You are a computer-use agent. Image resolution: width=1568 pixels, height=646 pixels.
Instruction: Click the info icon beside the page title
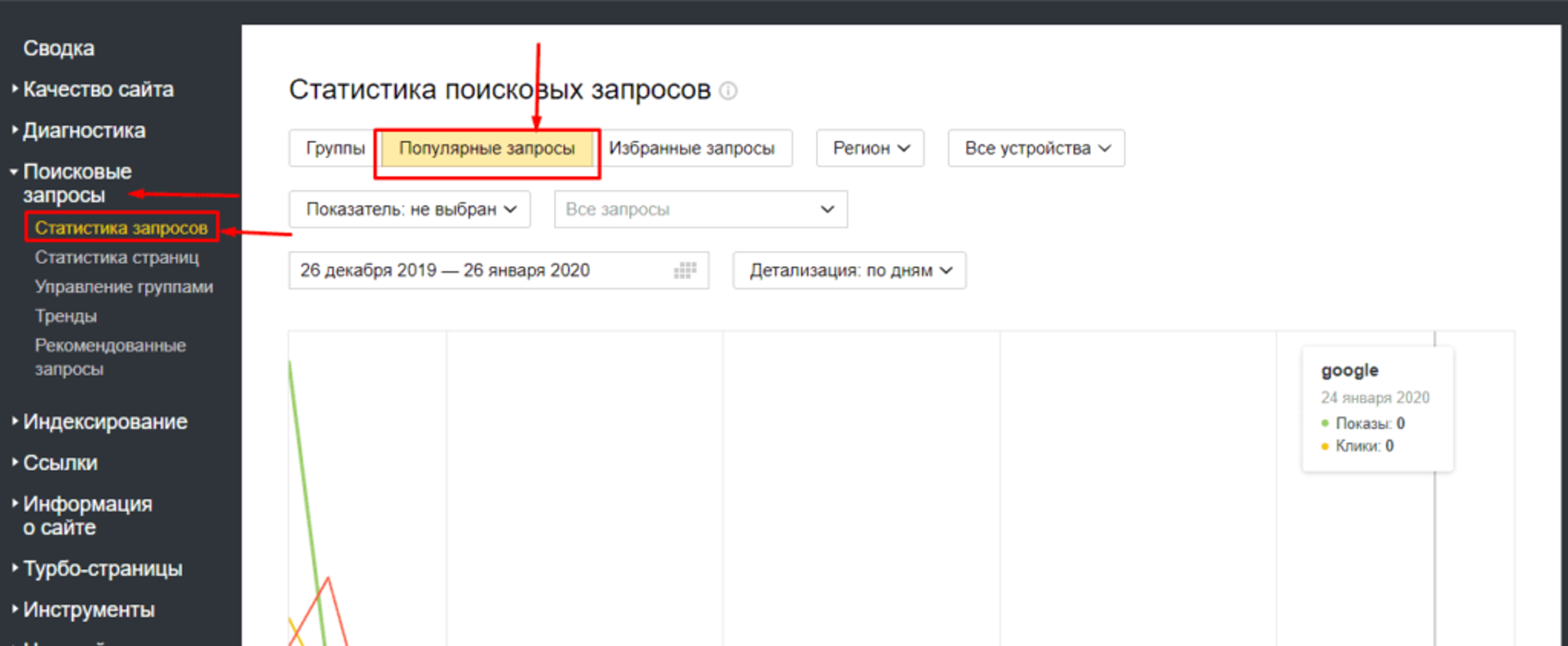[728, 91]
